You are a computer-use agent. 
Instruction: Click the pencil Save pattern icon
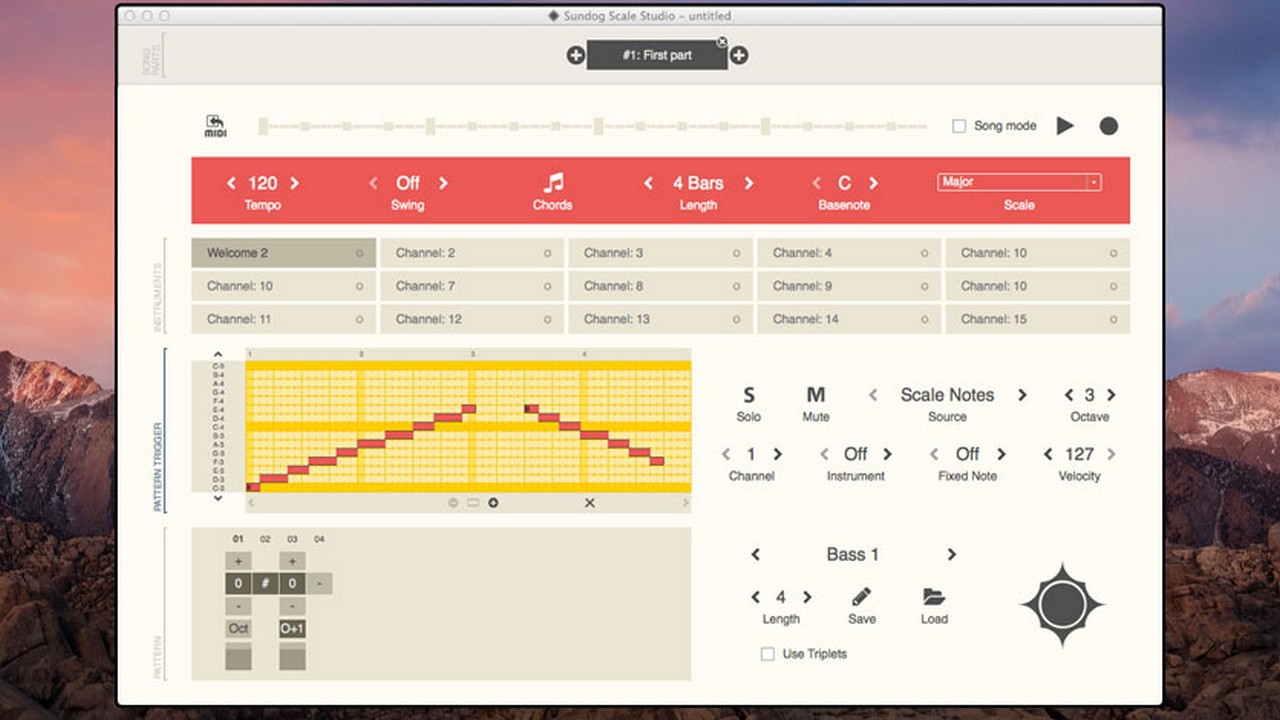[x=861, y=597]
